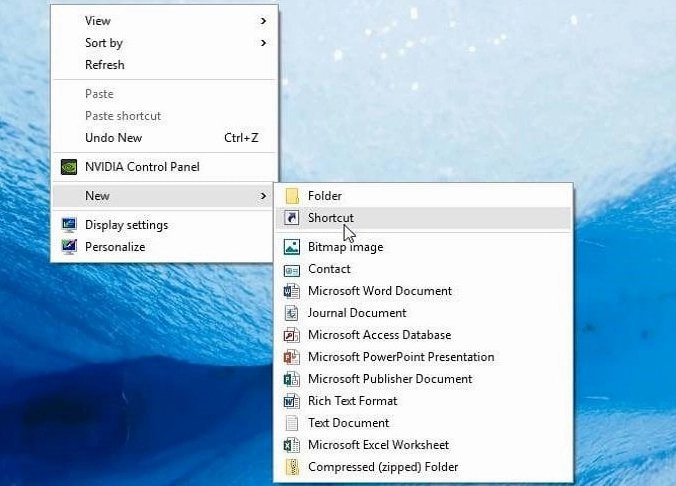Screen dimensions: 676x486
Task: Click the Microsoft Access Database icon
Action: click(x=292, y=335)
